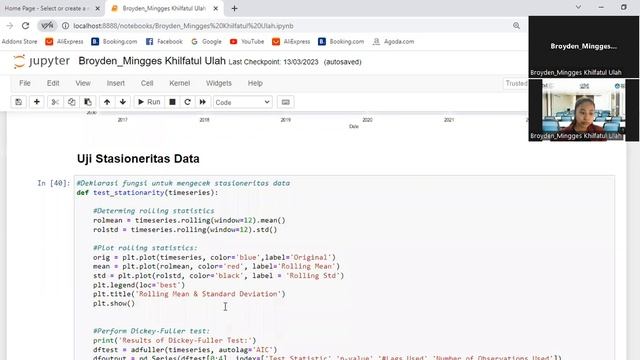Viewport: 640px width, 360px height.
Task: Open a new browser tab
Action: click(x=234, y=8)
